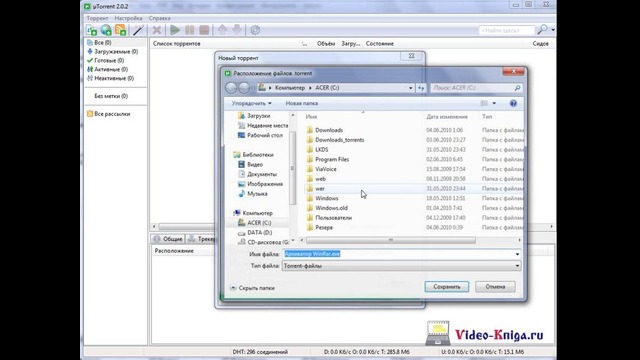The image size is (640, 360).
Task: Click uTorrent toolbar search field
Action: (507, 30)
